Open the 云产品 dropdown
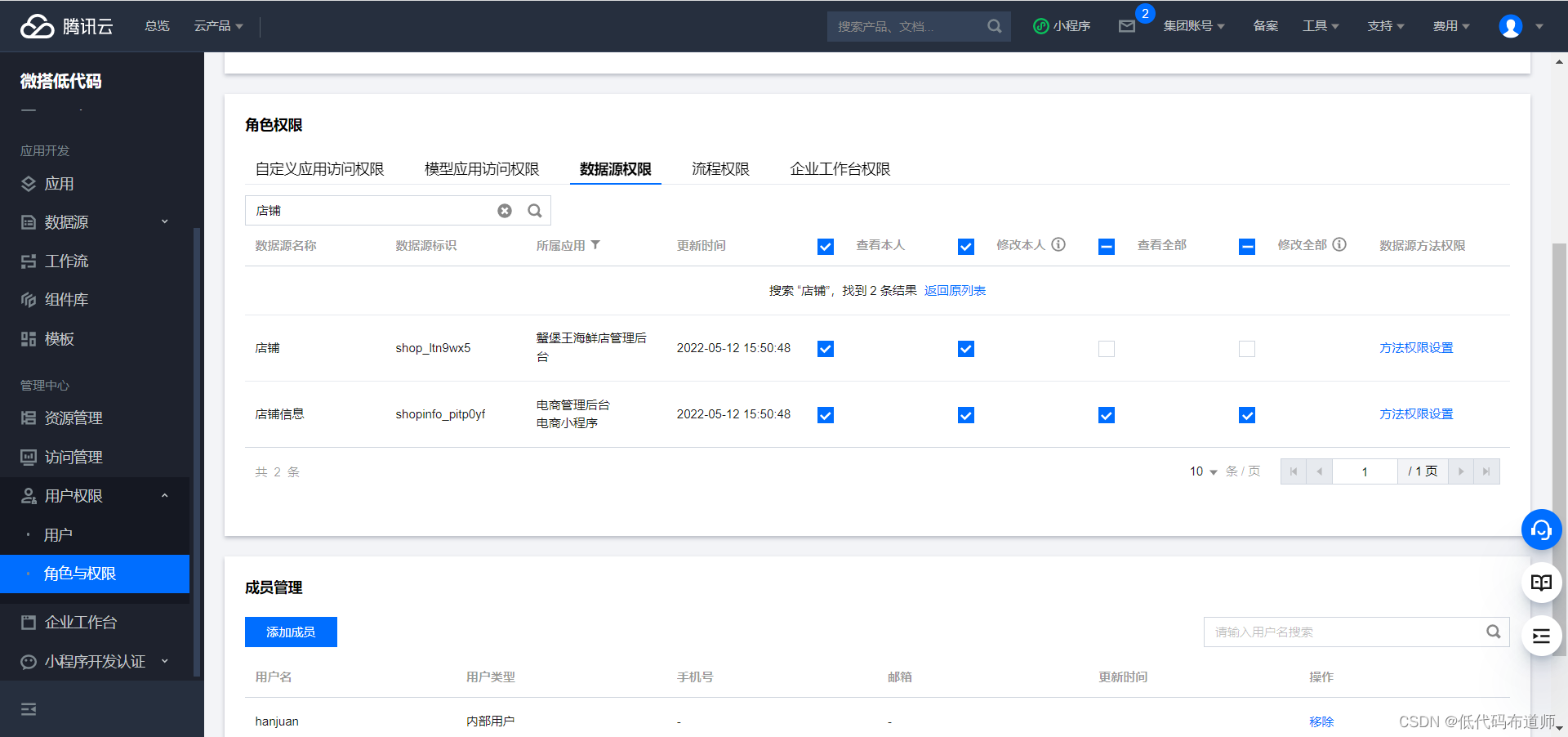This screenshot has height=737, width=1568. click(x=219, y=26)
